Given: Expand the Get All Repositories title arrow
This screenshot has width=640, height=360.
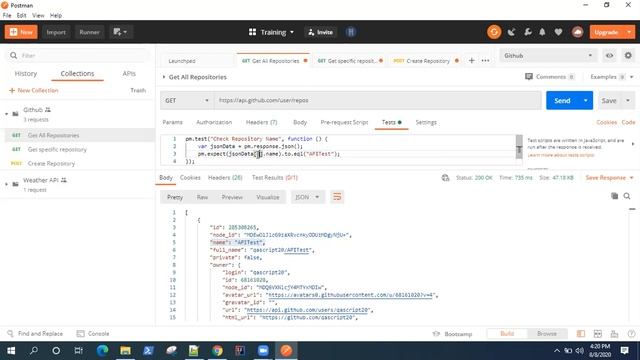Looking at the screenshot, I should [164, 77].
